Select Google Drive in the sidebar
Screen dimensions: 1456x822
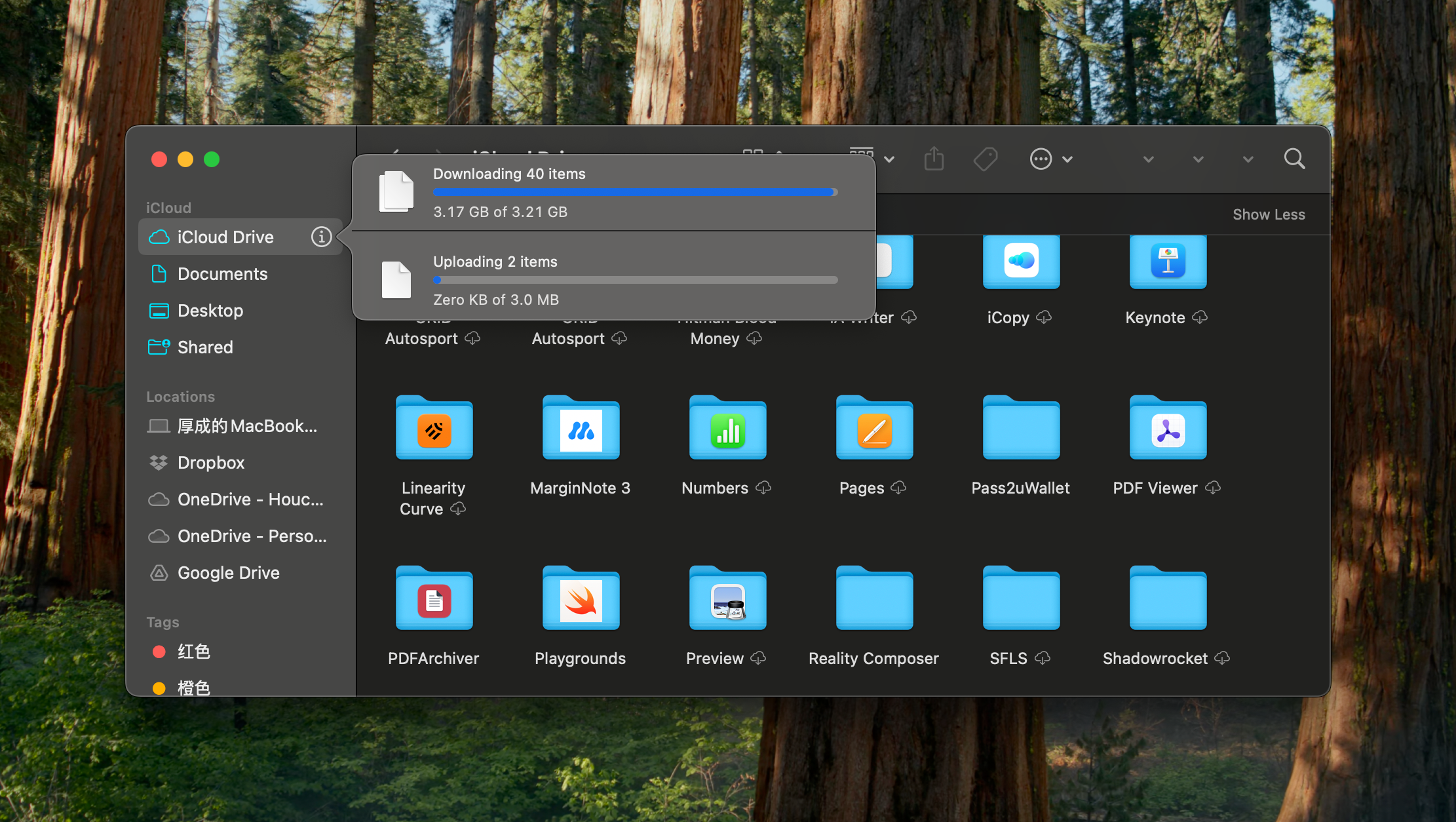228,573
